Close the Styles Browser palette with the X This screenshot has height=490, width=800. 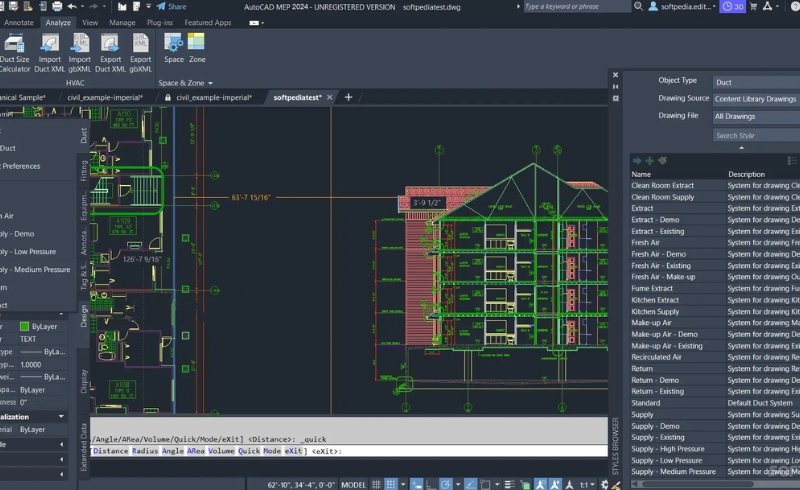click(615, 75)
